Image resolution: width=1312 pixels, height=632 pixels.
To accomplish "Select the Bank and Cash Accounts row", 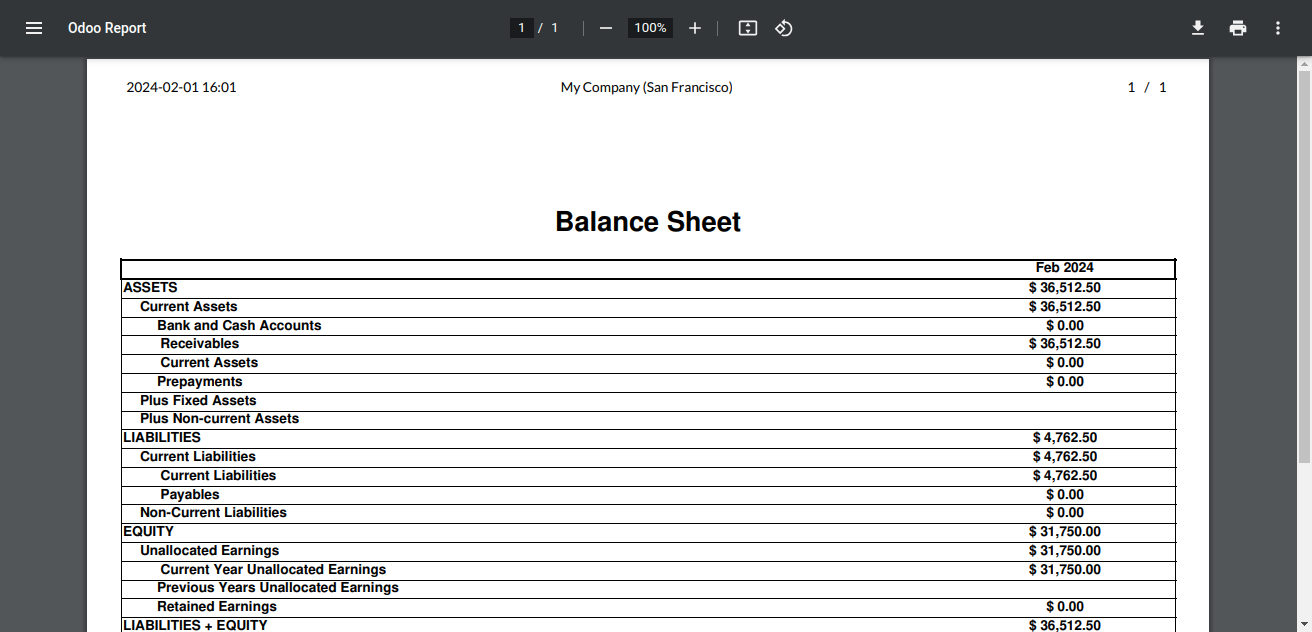I will 648,325.
